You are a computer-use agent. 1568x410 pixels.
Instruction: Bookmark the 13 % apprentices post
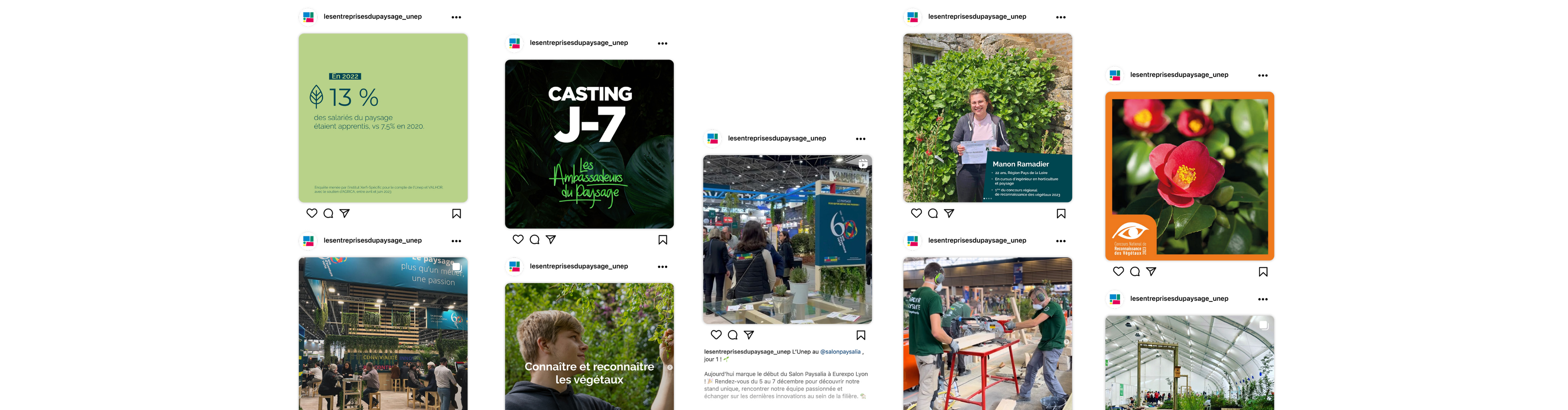coord(457,214)
